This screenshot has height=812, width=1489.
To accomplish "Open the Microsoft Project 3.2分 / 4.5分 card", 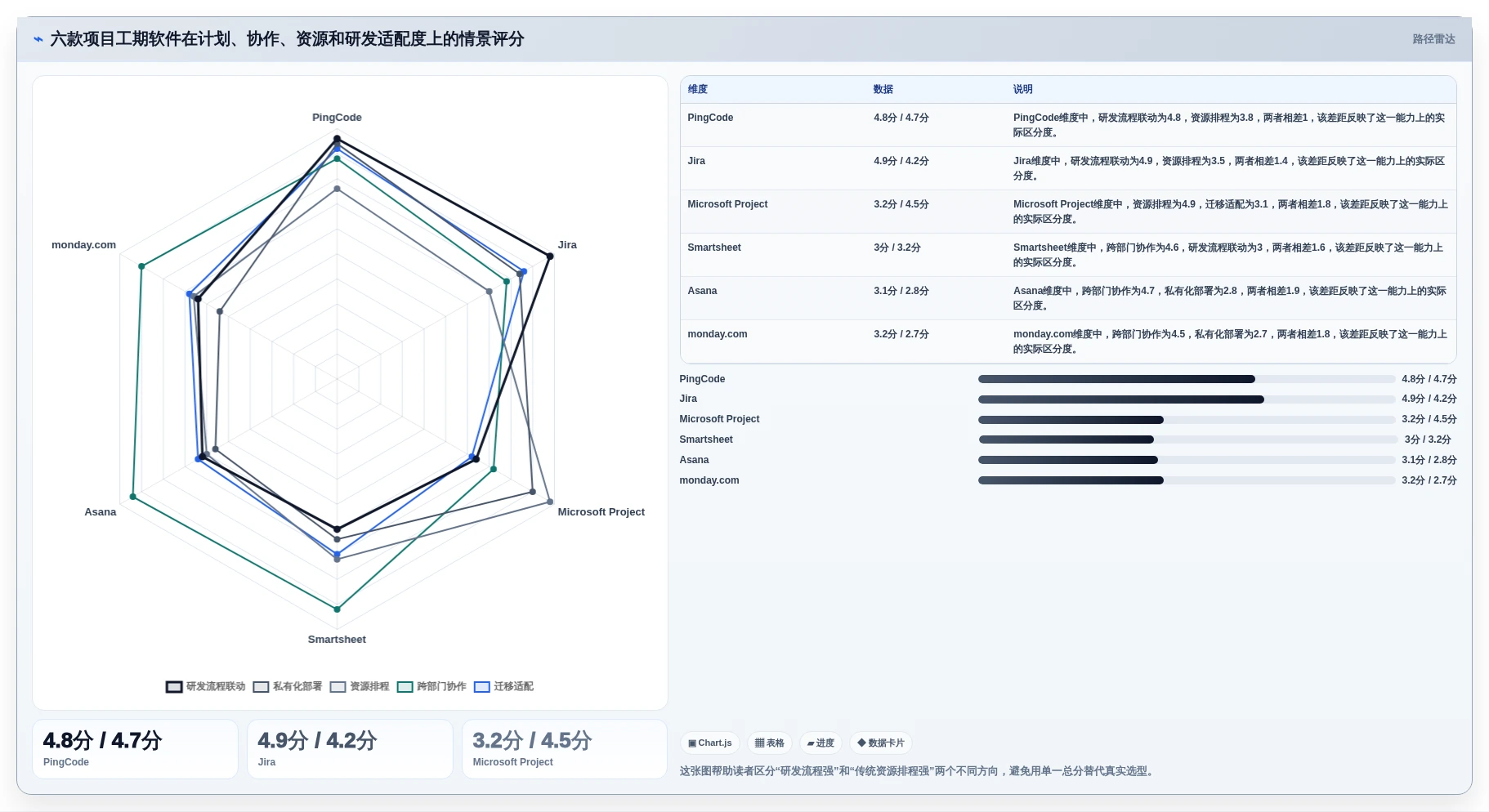I will (x=565, y=749).
